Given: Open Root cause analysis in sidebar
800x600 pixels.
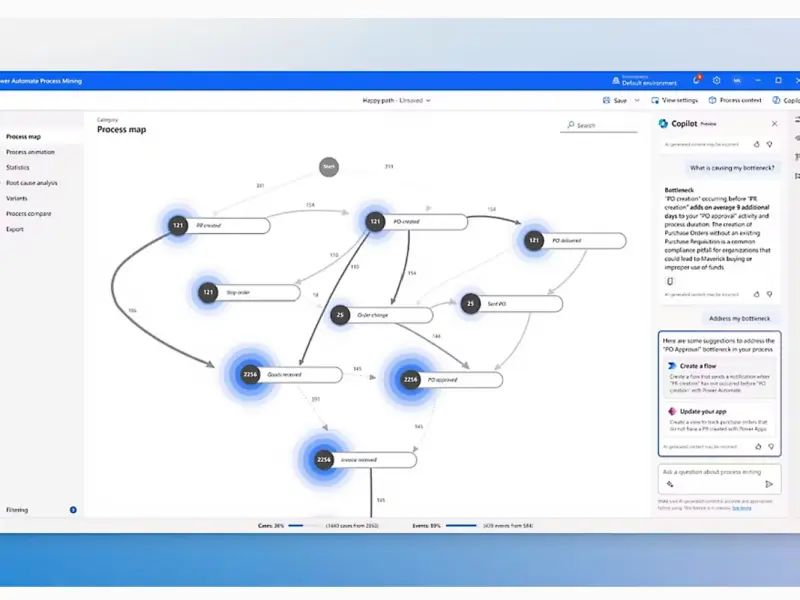Looking at the screenshot, I should 32,183.
